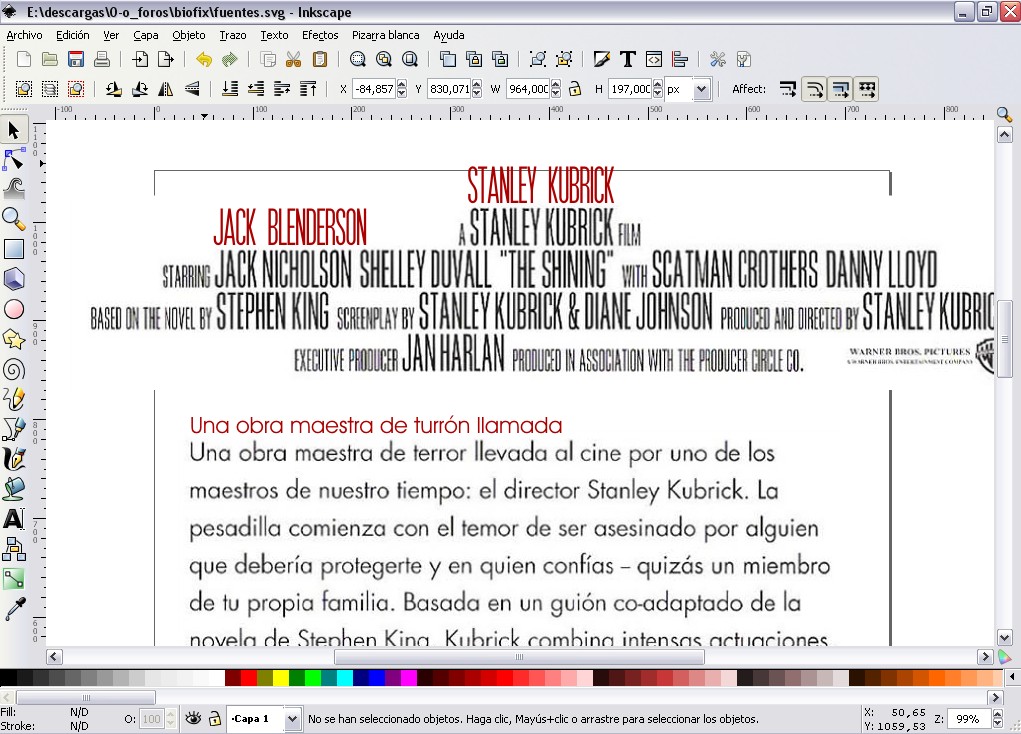Select the Gradient tool
1021x734 pixels.
click(14, 579)
